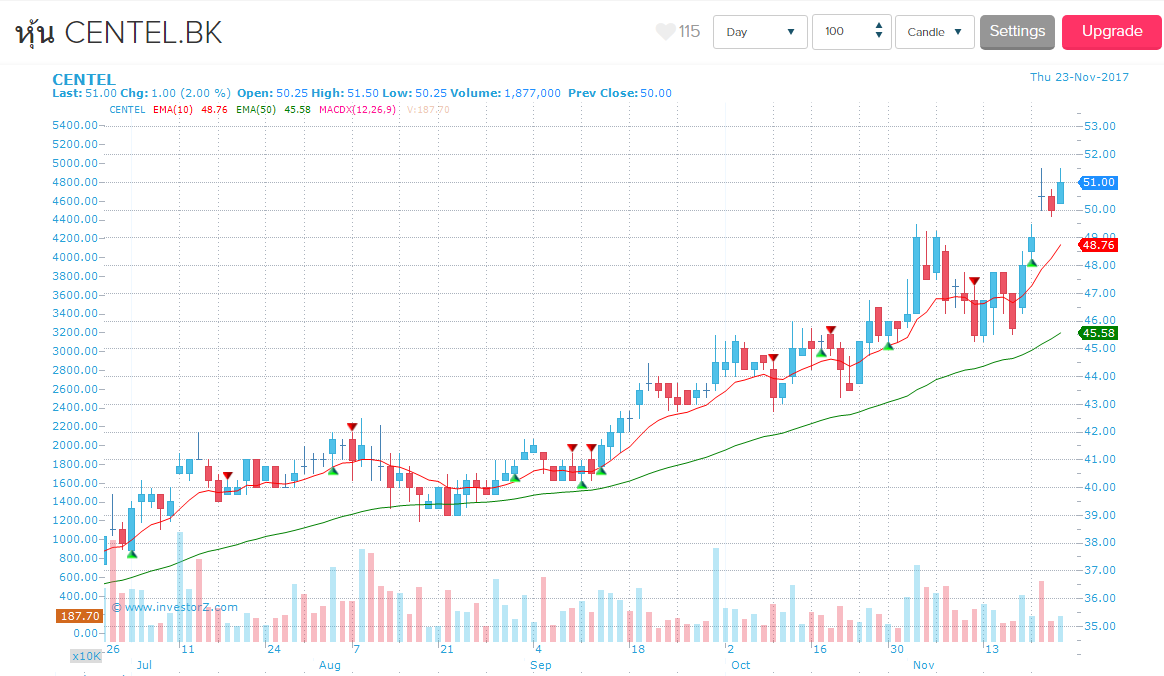The width and height of the screenshot is (1164, 676).
Task: Click the red sell marker in mid-November
Action: pyautogui.click(x=974, y=281)
